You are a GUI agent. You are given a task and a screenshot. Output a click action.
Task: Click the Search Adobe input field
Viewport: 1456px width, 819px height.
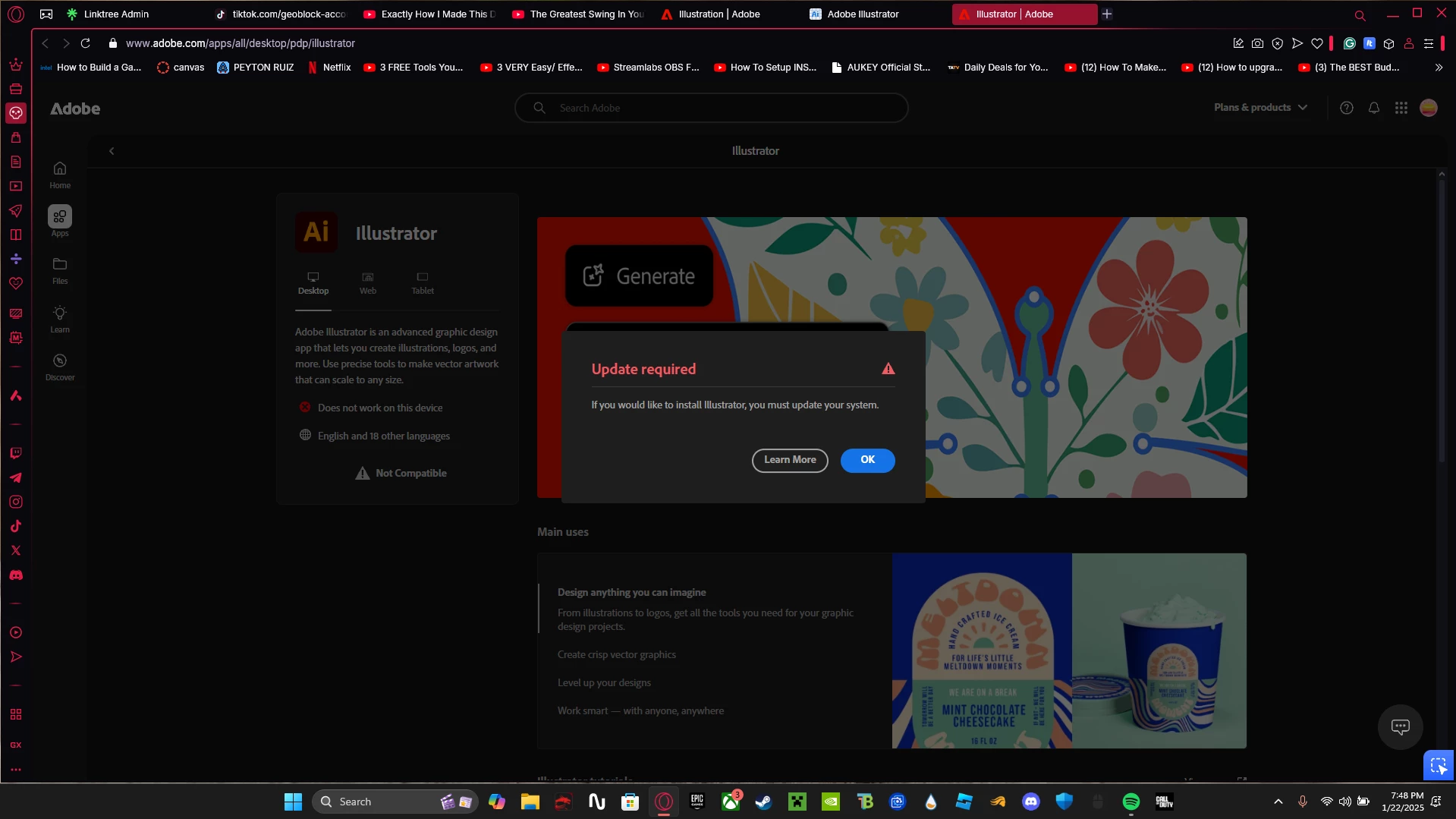[712, 108]
